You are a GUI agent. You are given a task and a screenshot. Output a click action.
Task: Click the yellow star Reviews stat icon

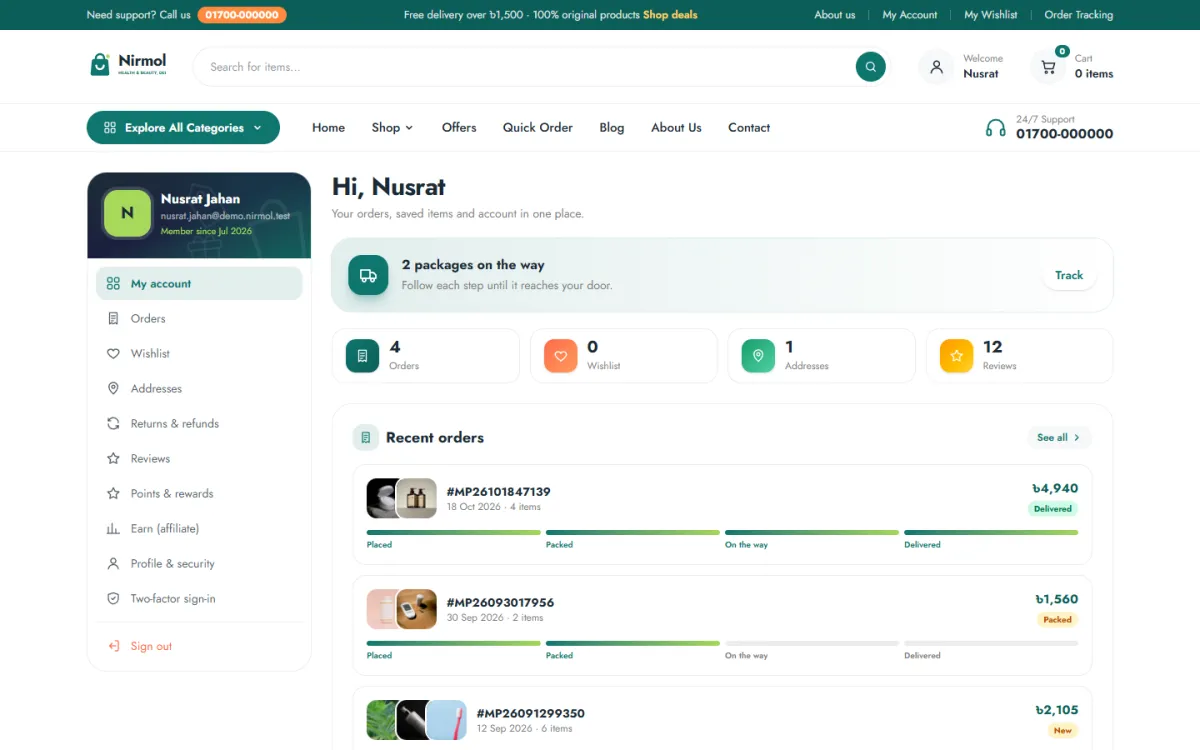[x=956, y=356]
